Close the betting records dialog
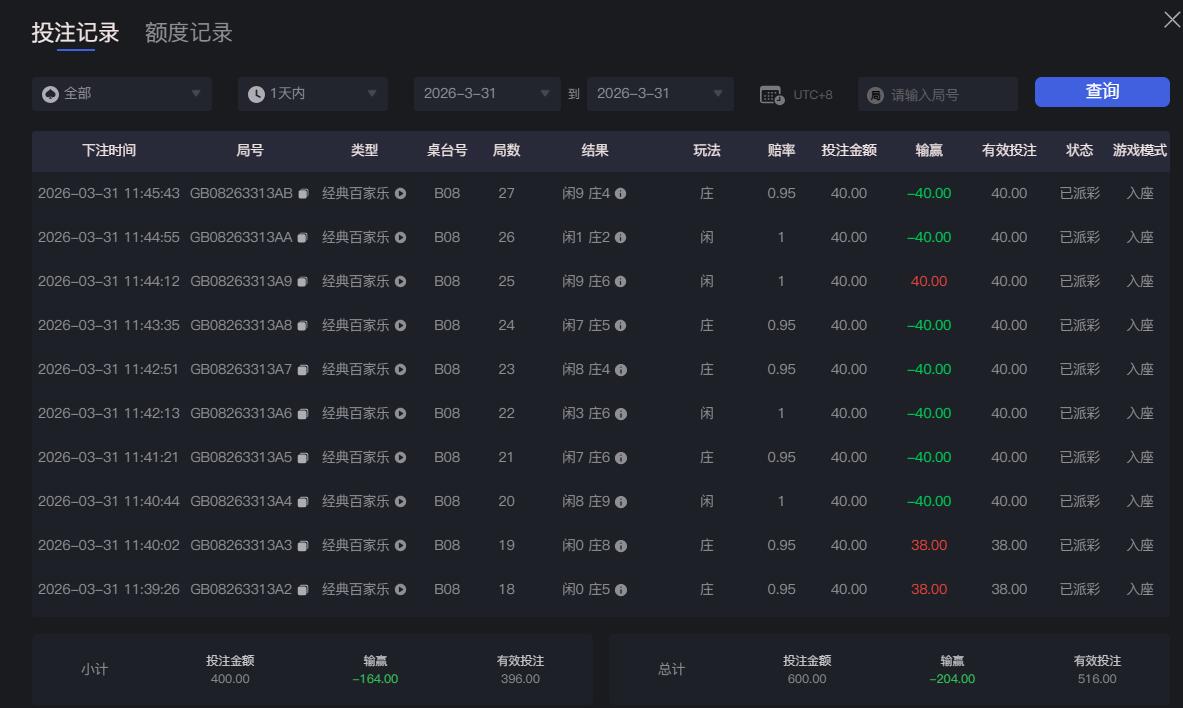1183x708 pixels. [1171, 18]
